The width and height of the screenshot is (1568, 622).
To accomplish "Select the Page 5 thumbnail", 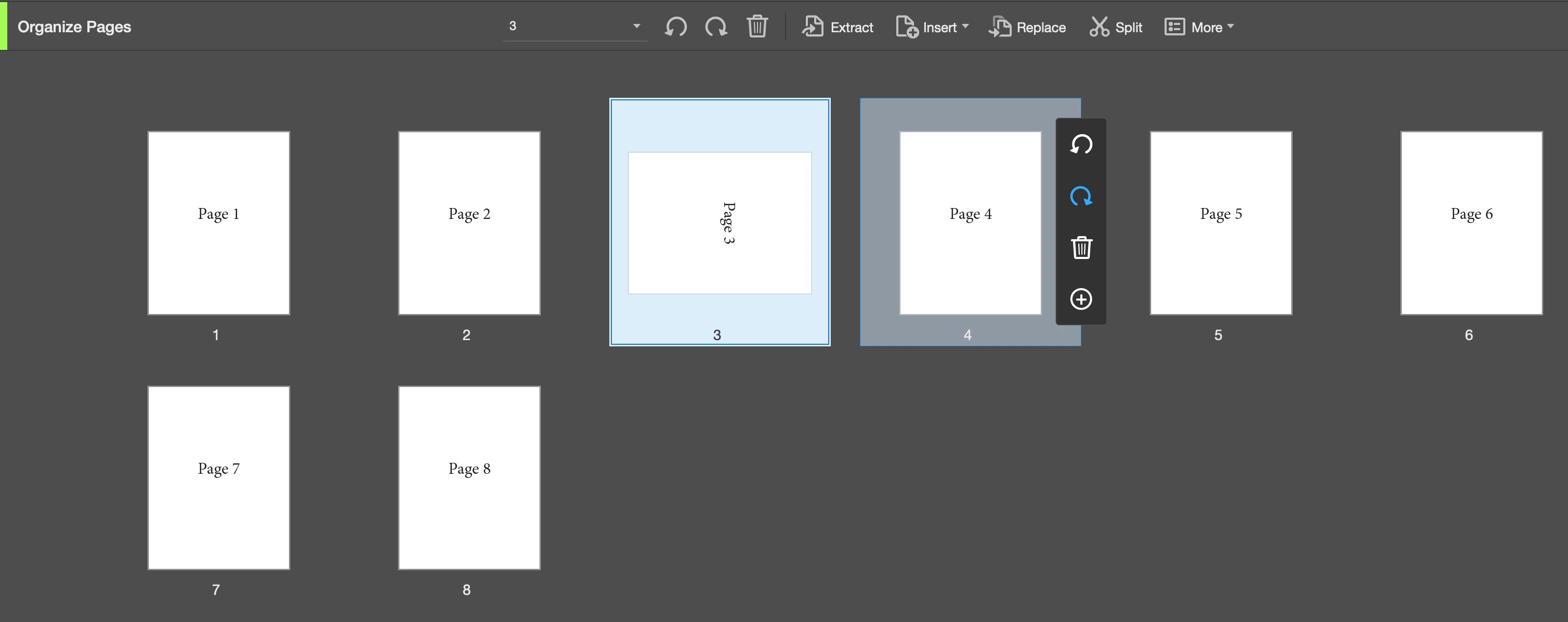I will [1220, 223].
